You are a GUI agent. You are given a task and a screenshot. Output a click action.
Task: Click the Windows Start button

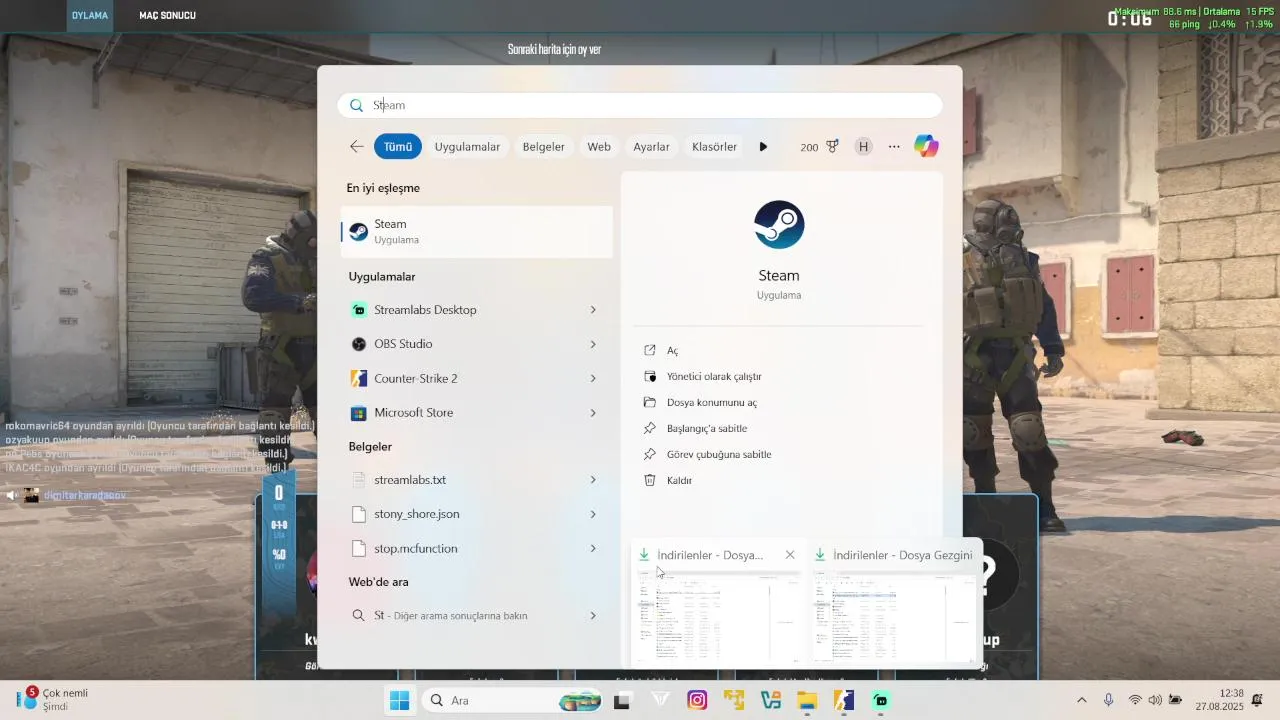coord(399,701)
